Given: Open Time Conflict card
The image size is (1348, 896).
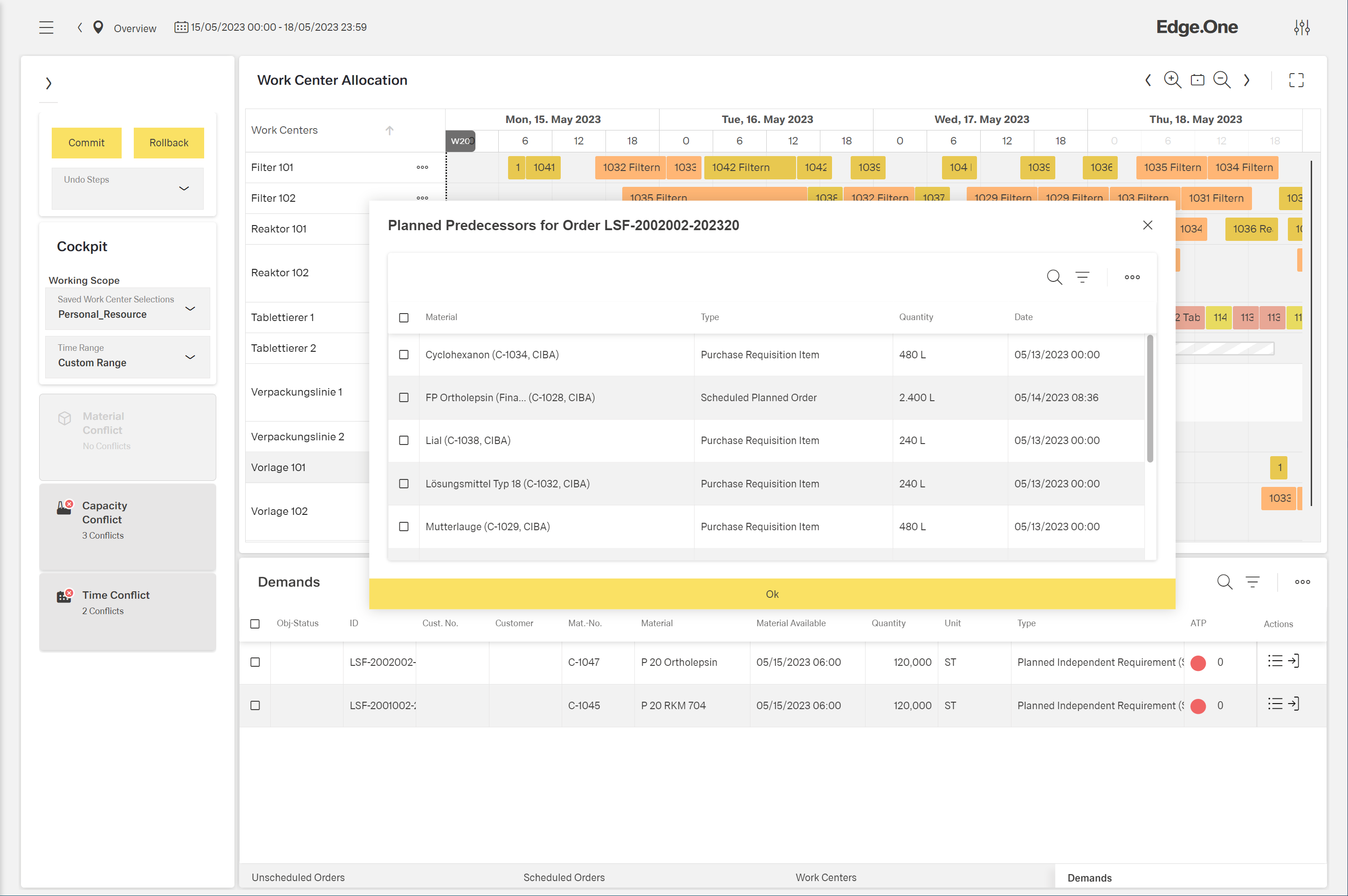Looking at the screenshot, I should tap(128, 611).
